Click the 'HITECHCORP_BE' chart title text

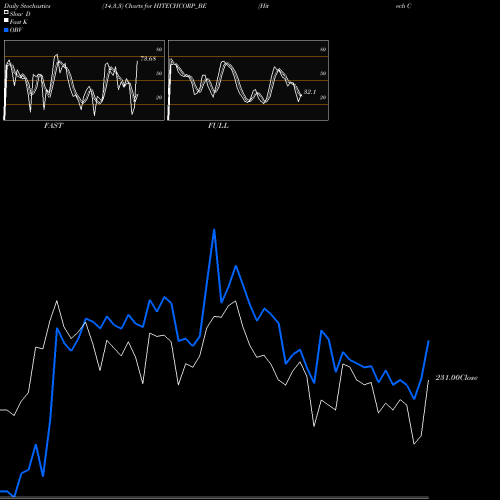(180, 6)
